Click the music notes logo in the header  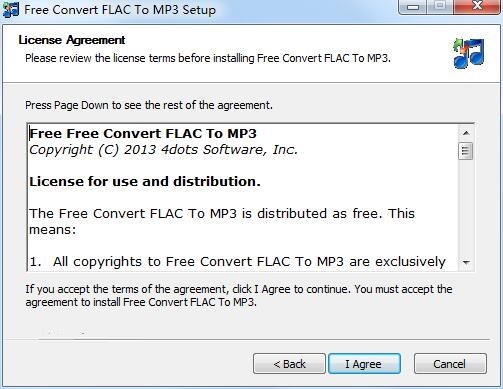click(x=469, y=53)
